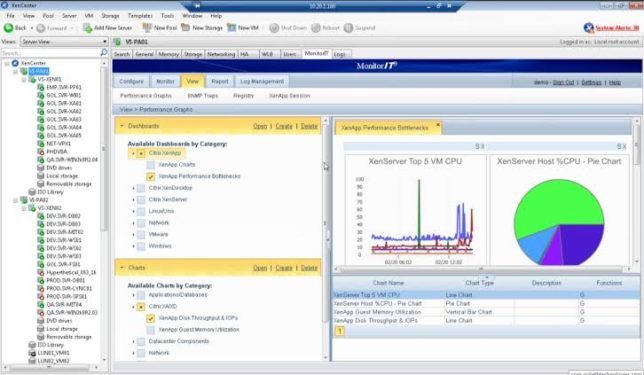Select the VS-XEN01 server icon
The height and width of the screenshot is (375, 644).
(32, 79)
